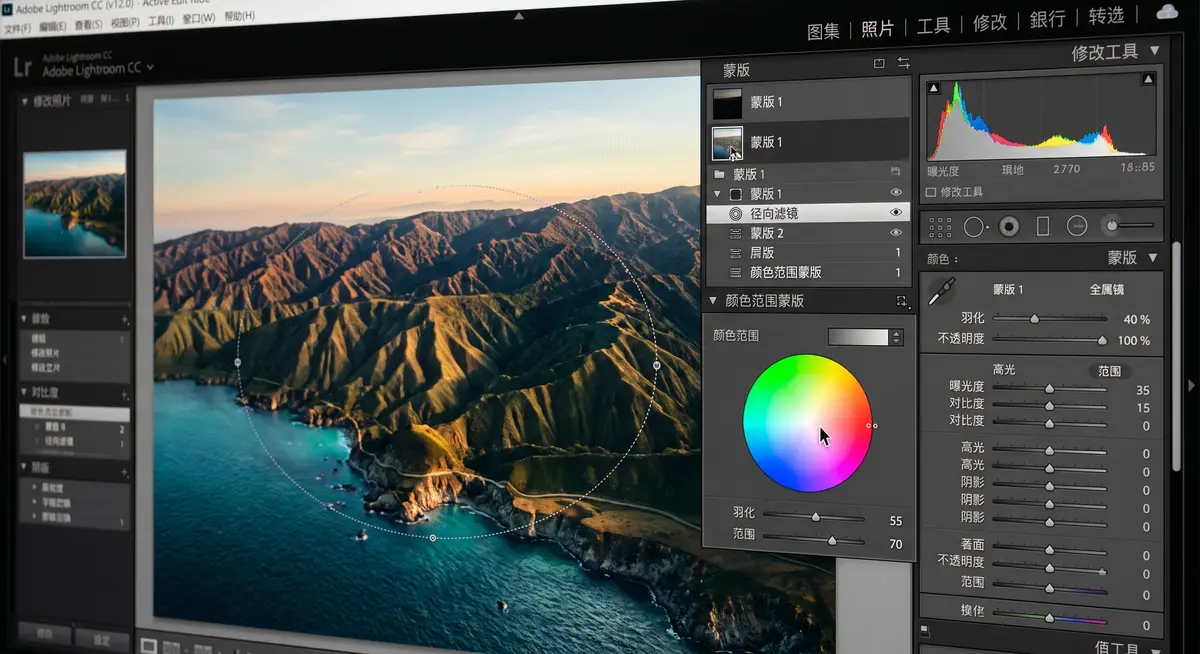Select the second 蒙版 1 thumbnail with landscape
1200x654 pixels.
coord(727,142)
